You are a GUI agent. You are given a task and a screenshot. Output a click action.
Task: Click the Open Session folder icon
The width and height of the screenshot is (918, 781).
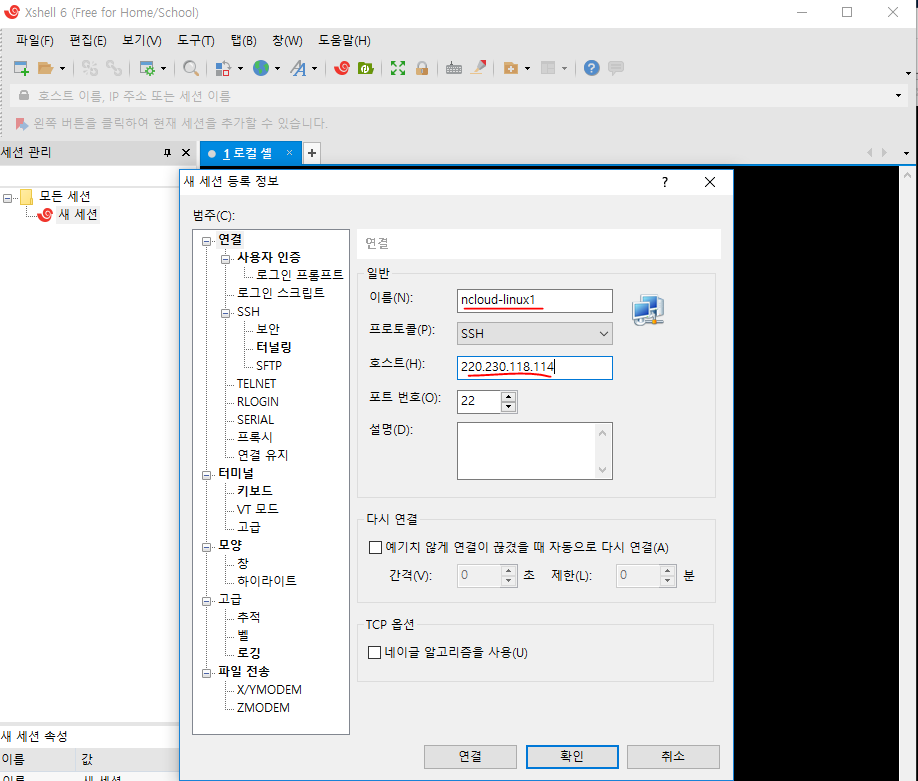(x=46, y=68)
